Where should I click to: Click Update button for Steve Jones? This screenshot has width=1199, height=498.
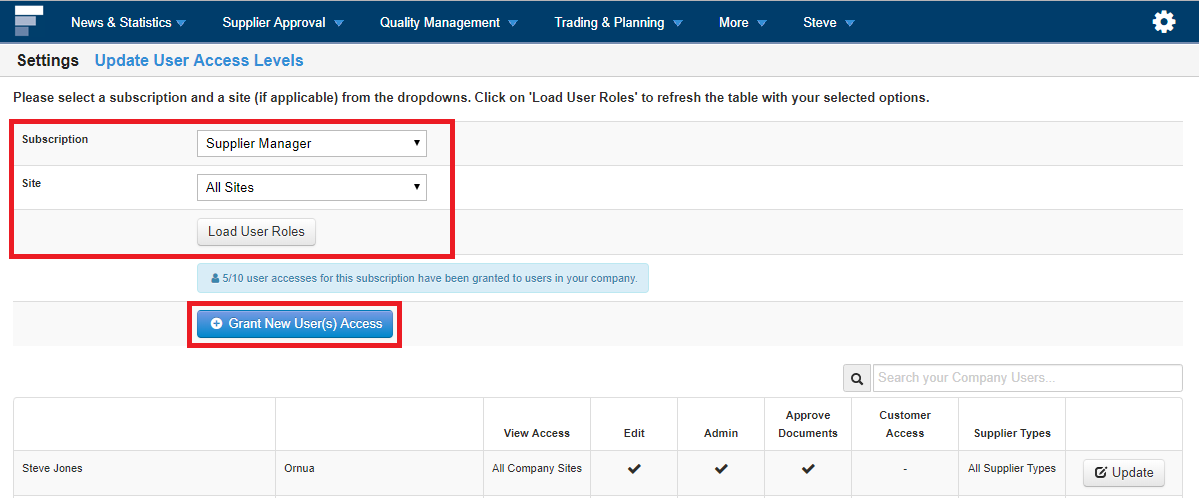tap(1123, 473)
